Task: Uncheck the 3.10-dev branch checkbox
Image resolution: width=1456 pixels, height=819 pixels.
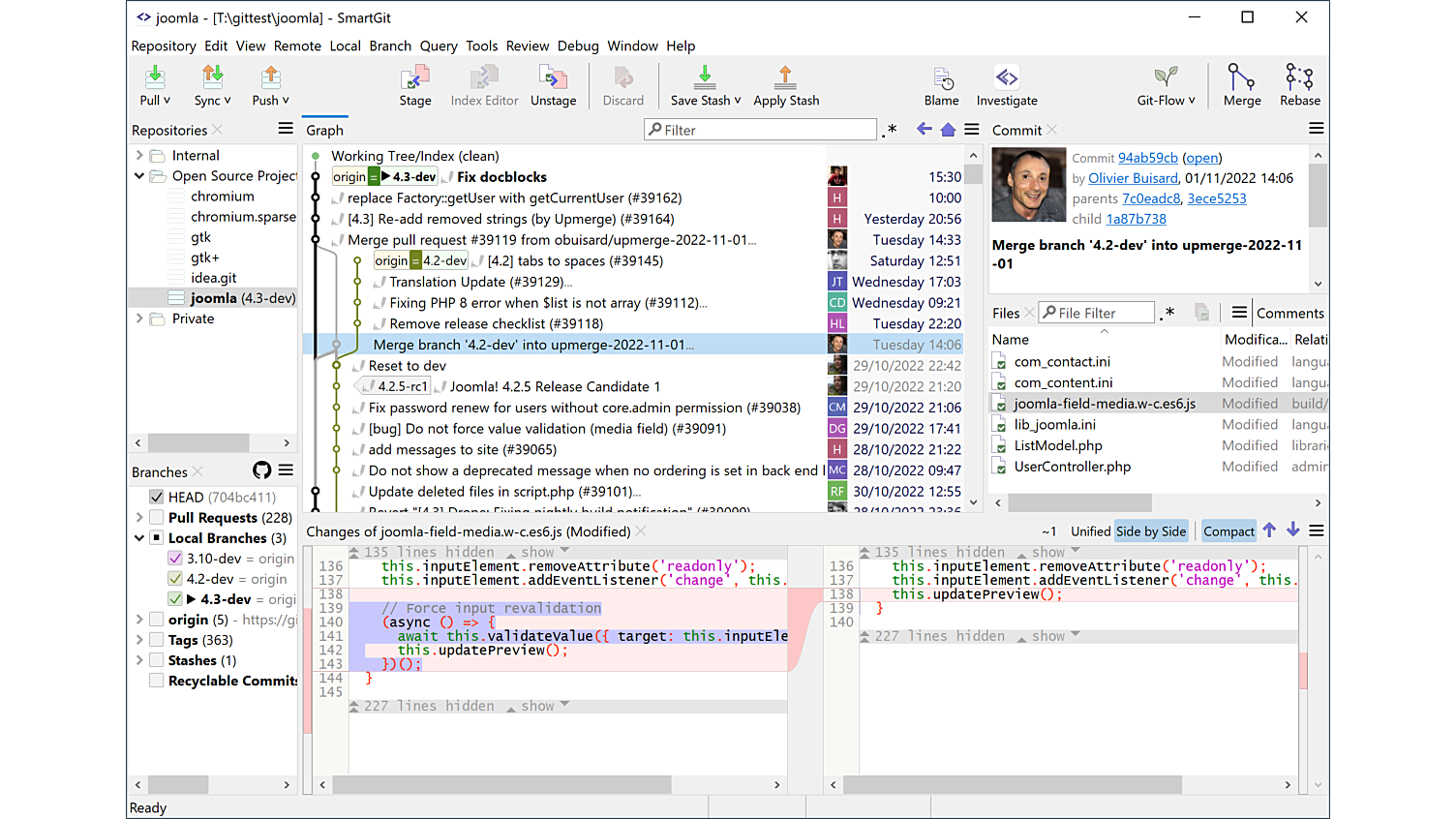Action: click(x=175, y=558)
